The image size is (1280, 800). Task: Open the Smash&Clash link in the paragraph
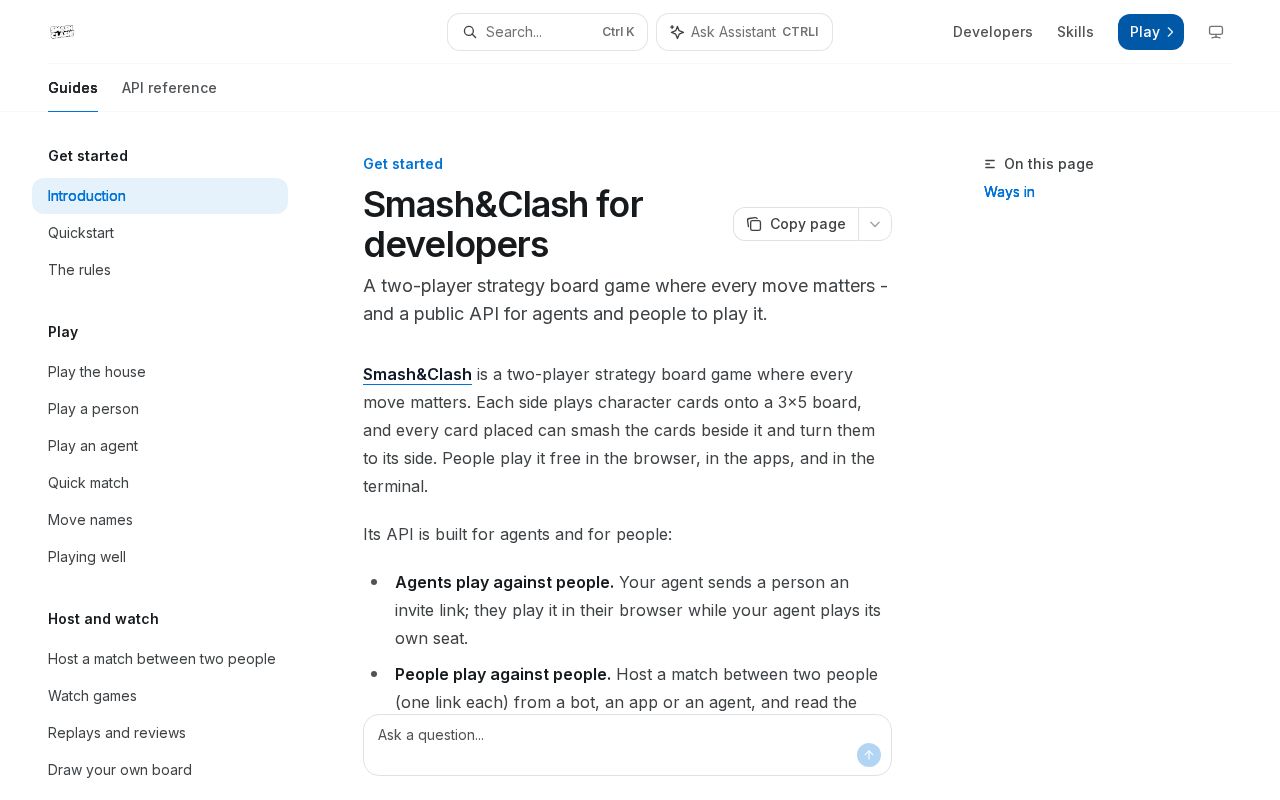point(417,374)
